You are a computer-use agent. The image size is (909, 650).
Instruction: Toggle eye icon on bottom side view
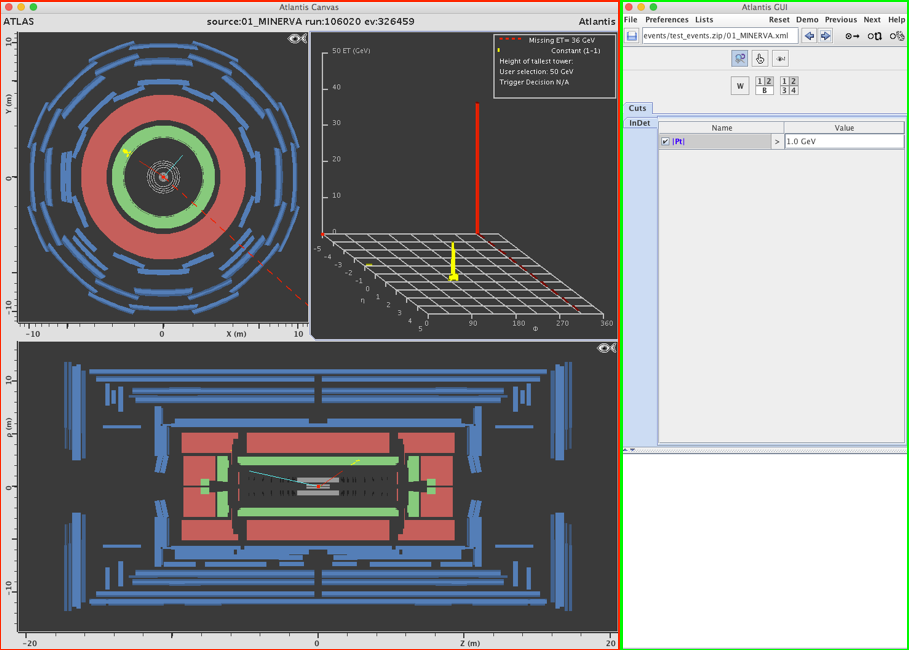[x=605, y=348]
